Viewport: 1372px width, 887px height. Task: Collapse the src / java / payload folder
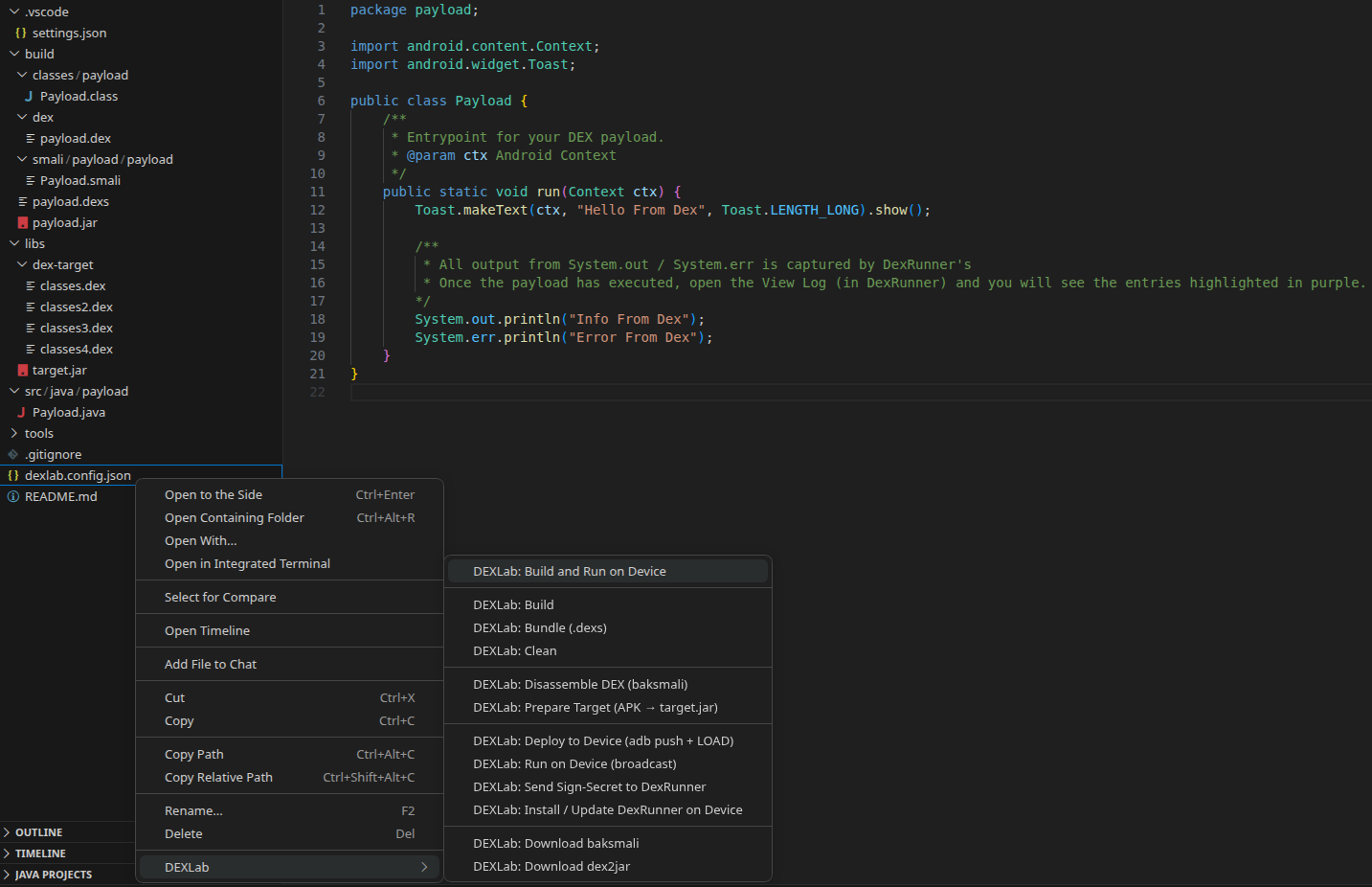coord(14,391)
